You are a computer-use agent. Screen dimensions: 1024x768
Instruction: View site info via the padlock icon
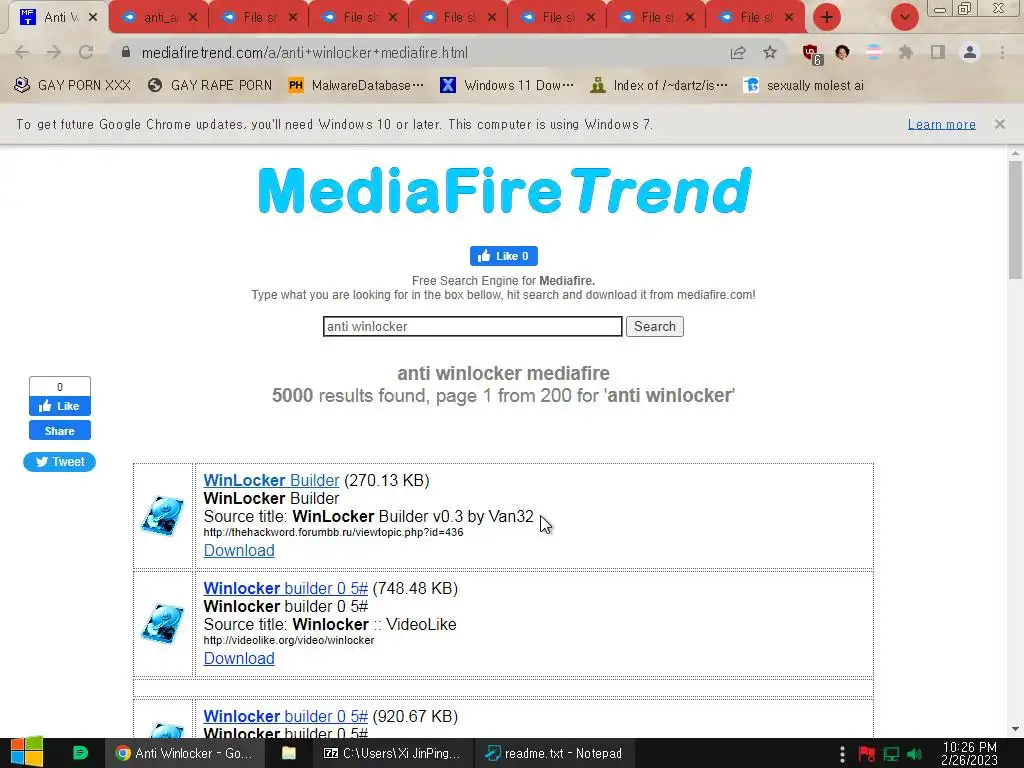pyautogui.click(x=126, y=52)
